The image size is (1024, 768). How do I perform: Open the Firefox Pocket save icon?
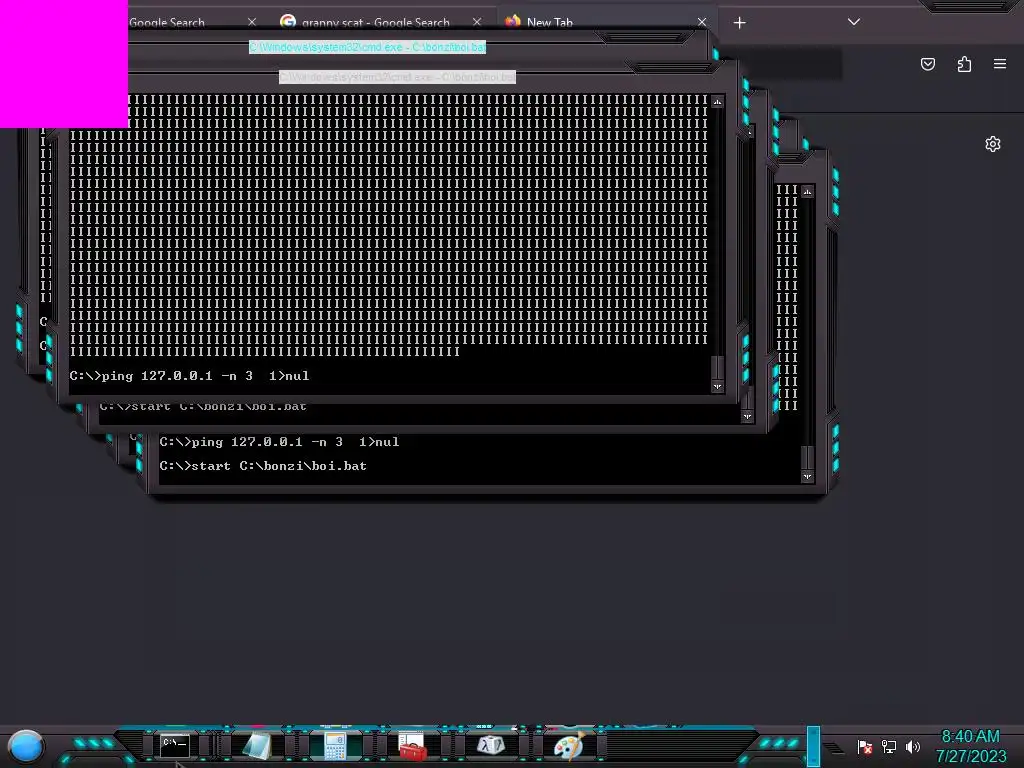928,64
